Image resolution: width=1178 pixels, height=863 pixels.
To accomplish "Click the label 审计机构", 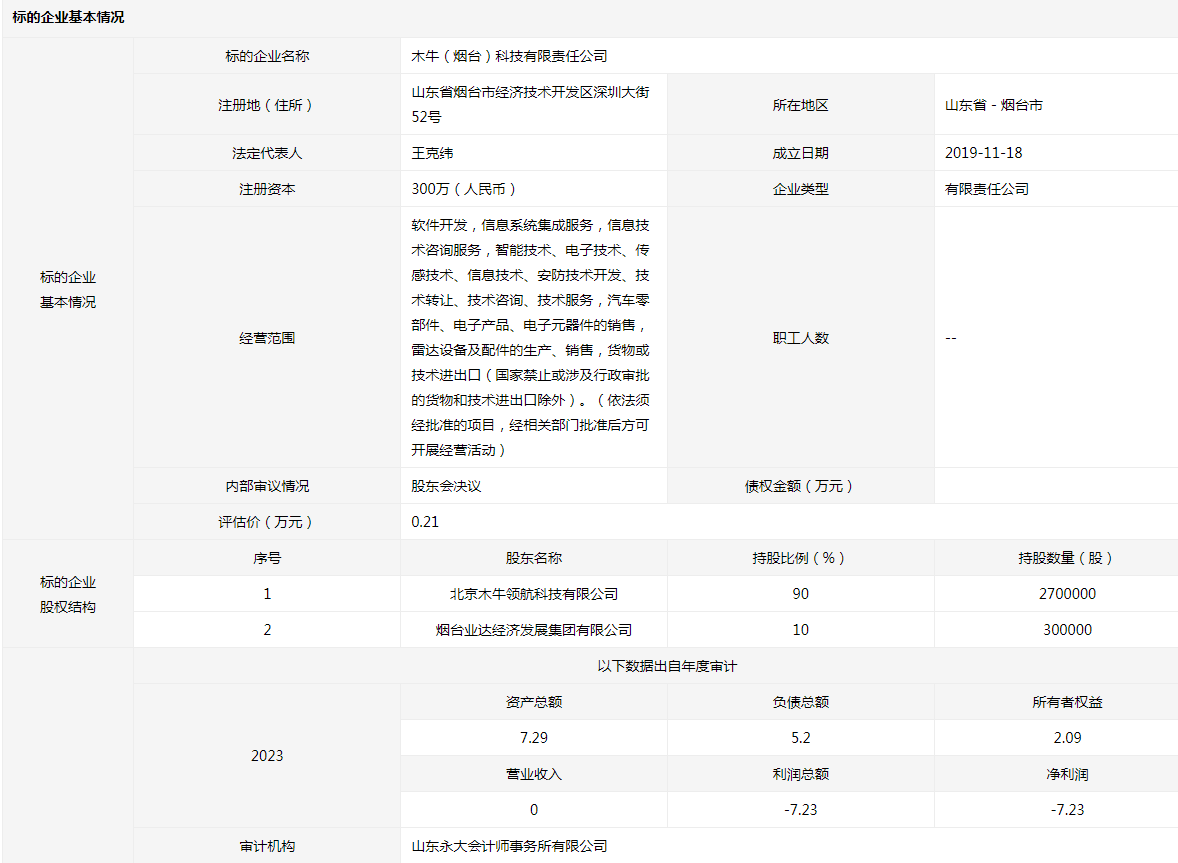I will click(267, 847).
